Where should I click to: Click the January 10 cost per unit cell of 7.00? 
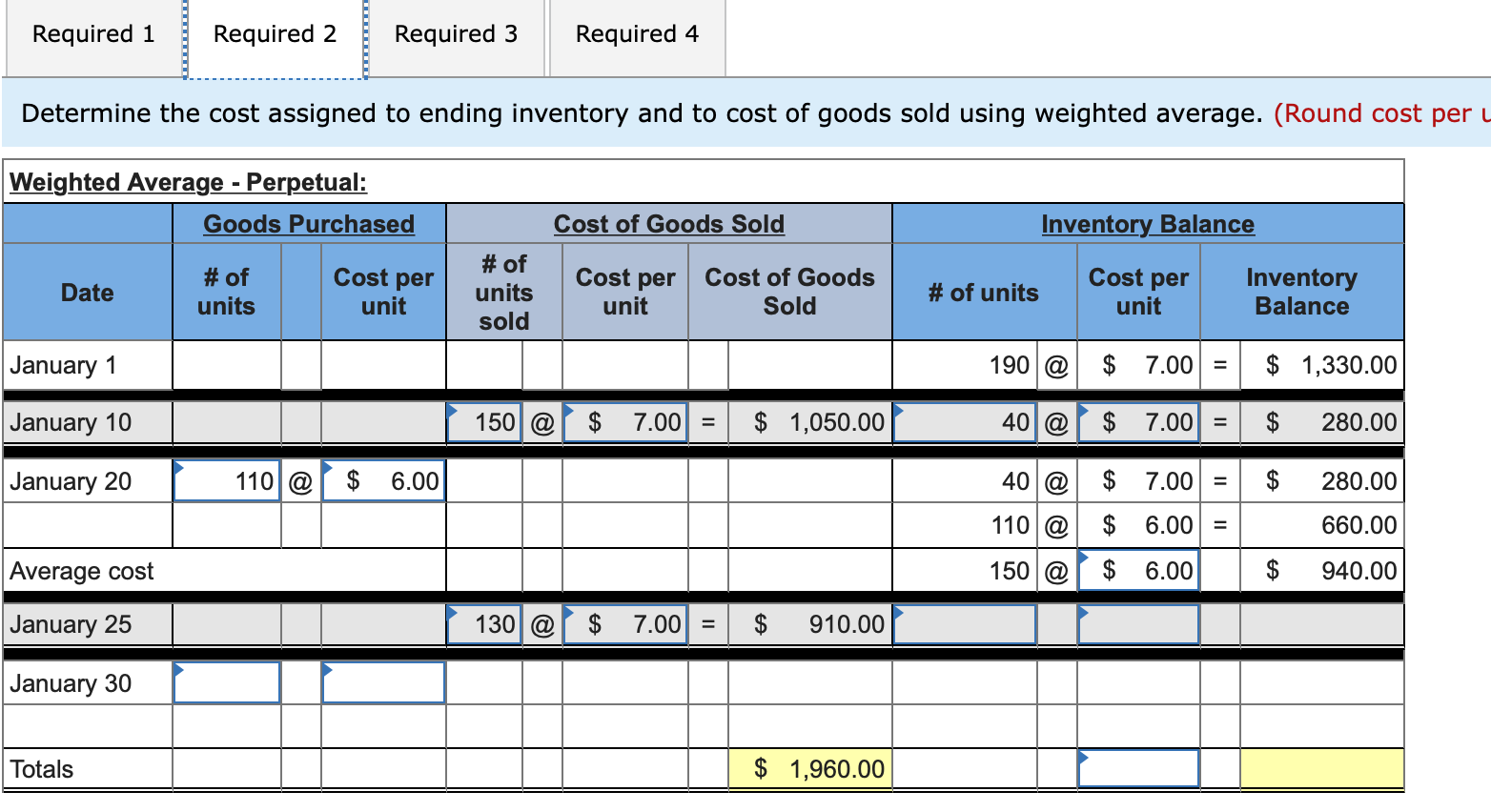(x=624, y=421)
